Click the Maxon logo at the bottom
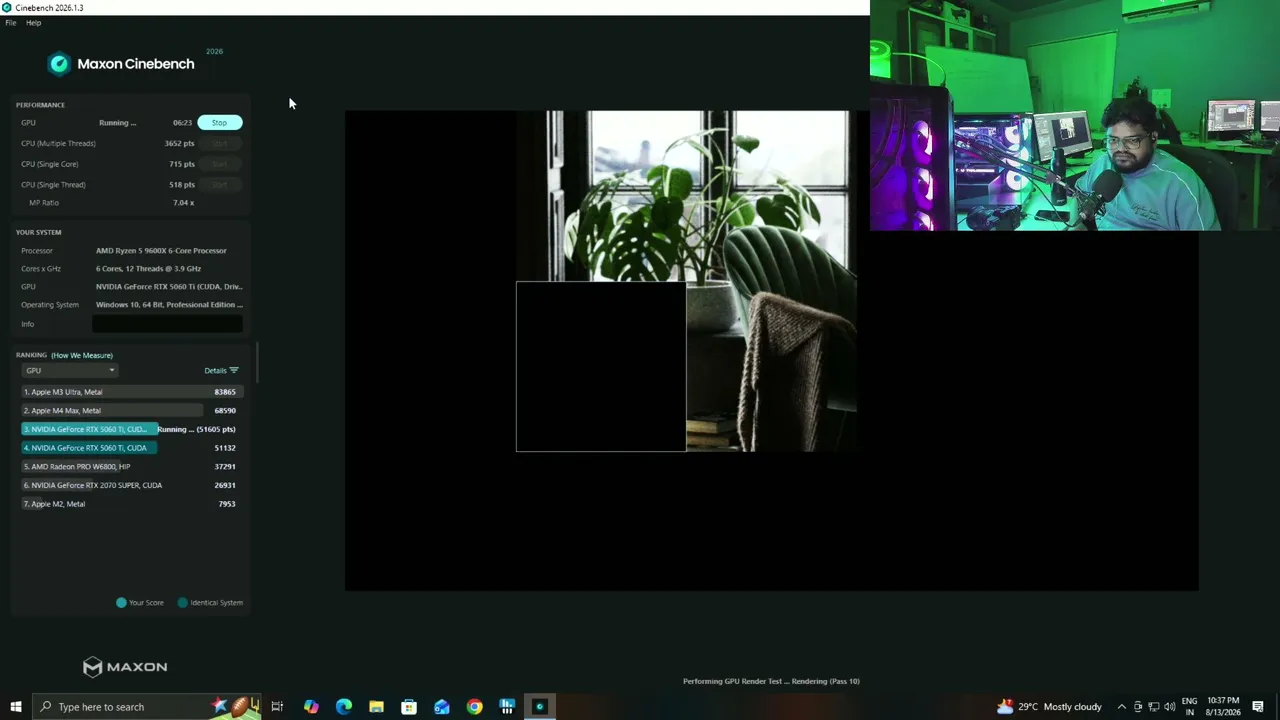Screen dimensions: 1280x720 click(125, 667)
